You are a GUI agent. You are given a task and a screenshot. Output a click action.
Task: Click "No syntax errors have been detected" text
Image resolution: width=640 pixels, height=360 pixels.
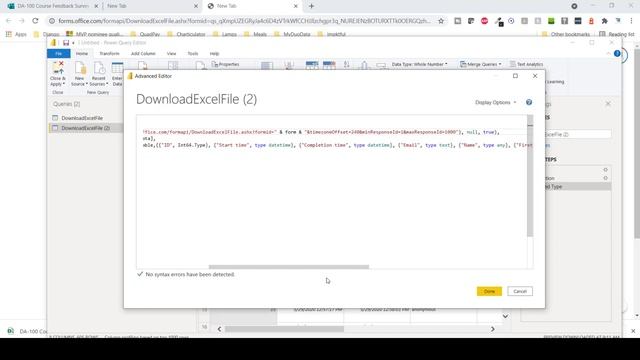tap(190, 275)
